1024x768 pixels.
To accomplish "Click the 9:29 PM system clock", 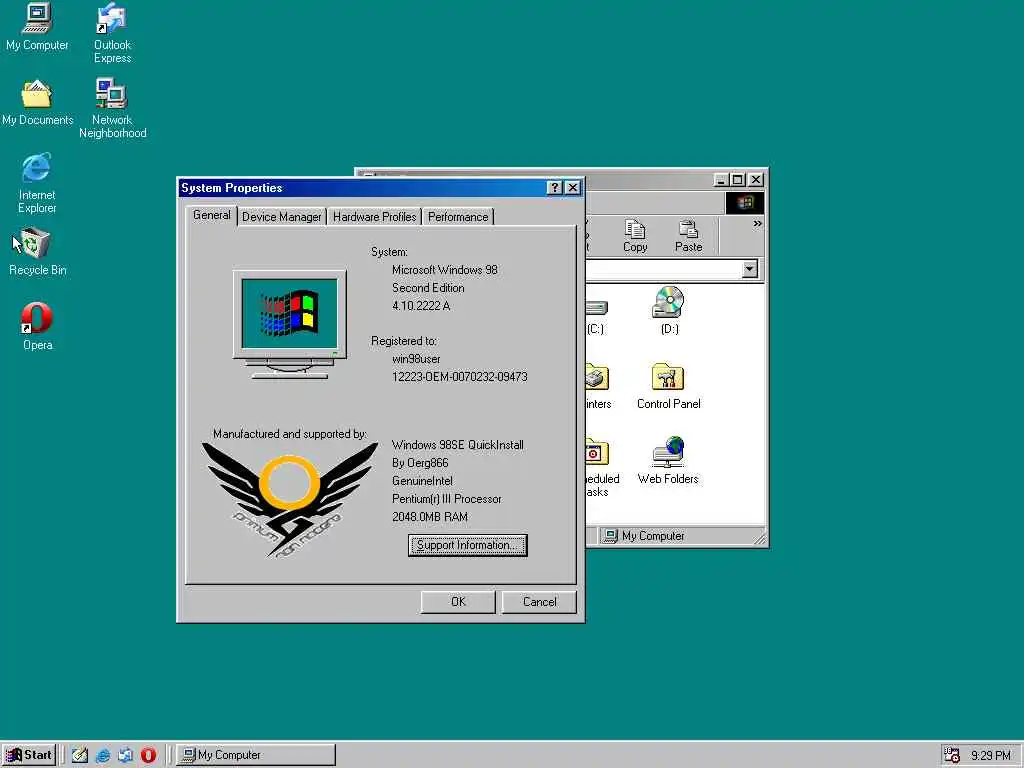I will point(990,756).
